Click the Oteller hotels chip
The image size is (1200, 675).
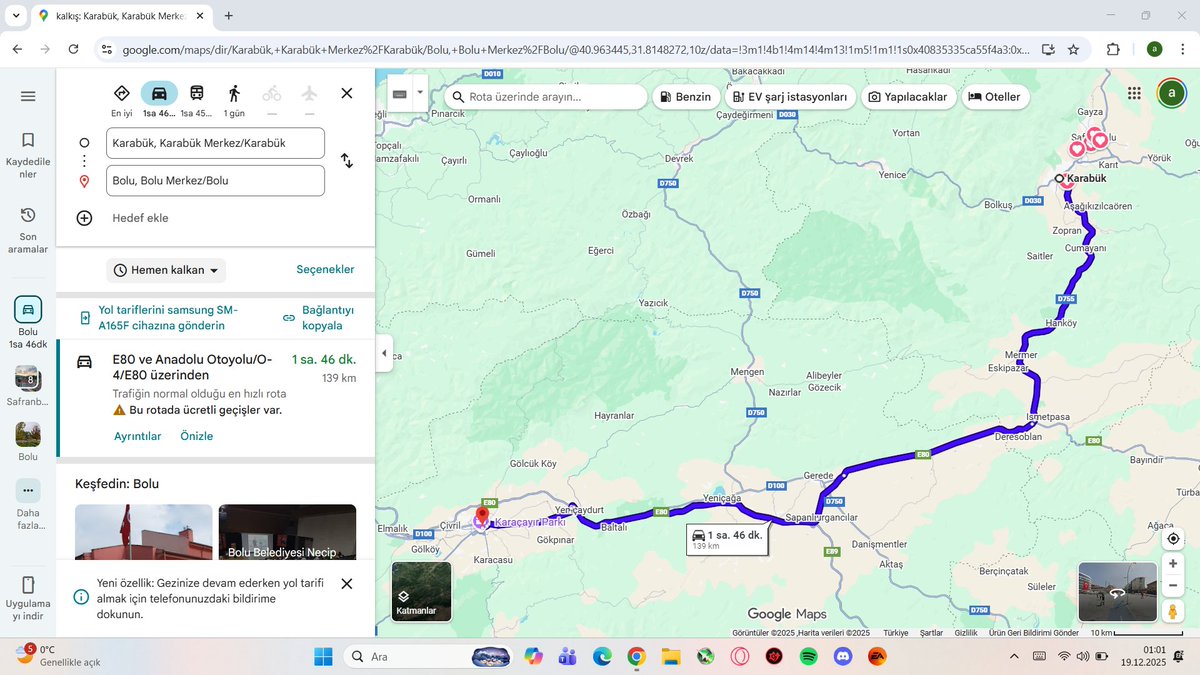point(994,97)
